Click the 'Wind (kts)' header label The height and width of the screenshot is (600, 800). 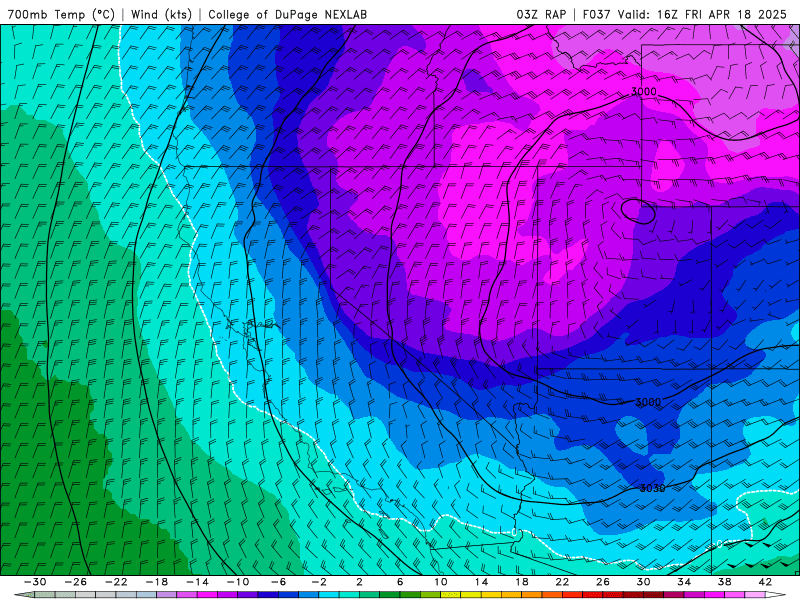click(x=161, y=14)
